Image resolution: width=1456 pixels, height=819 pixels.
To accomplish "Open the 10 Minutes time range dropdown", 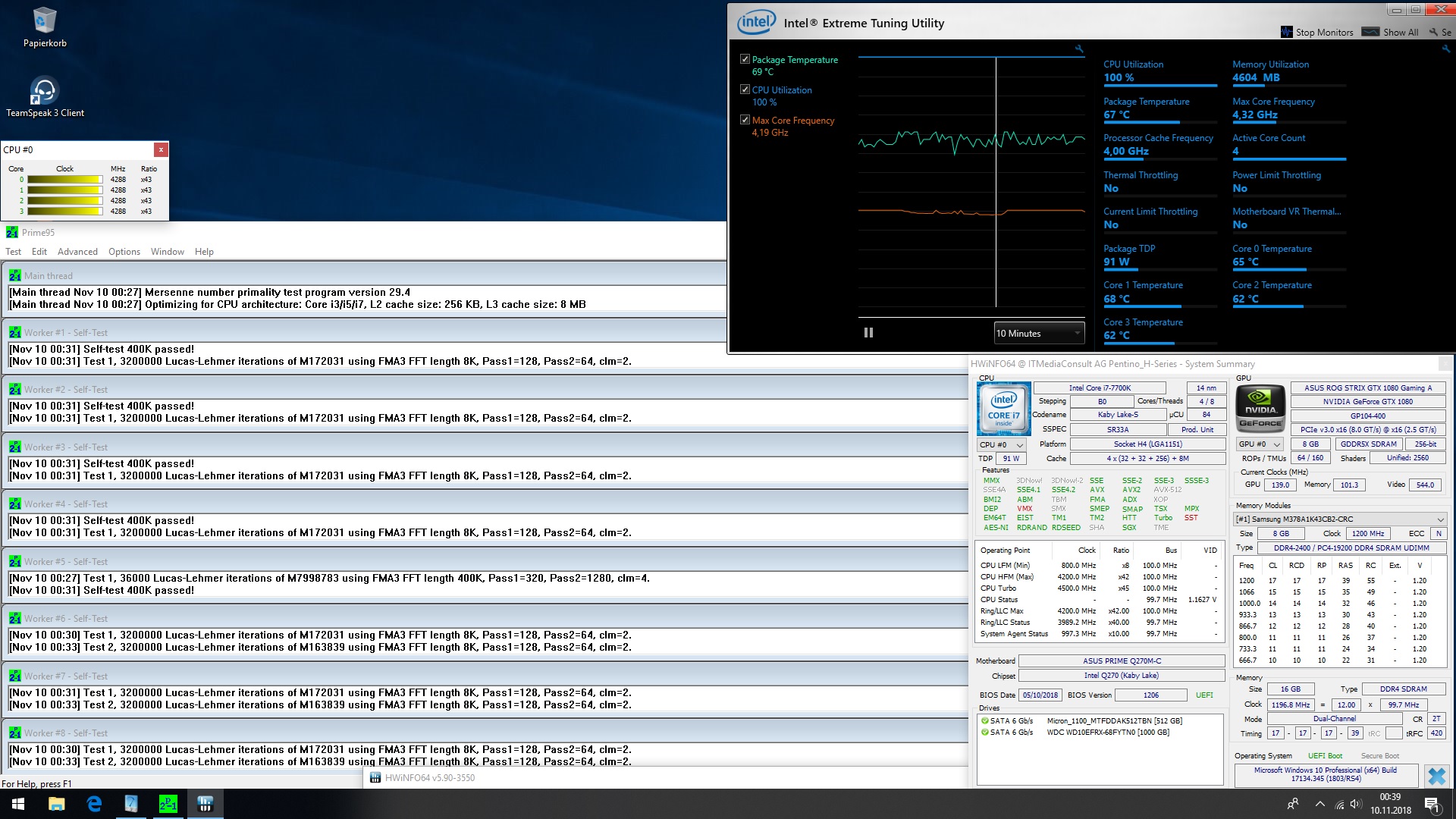I will point(1038,333).
